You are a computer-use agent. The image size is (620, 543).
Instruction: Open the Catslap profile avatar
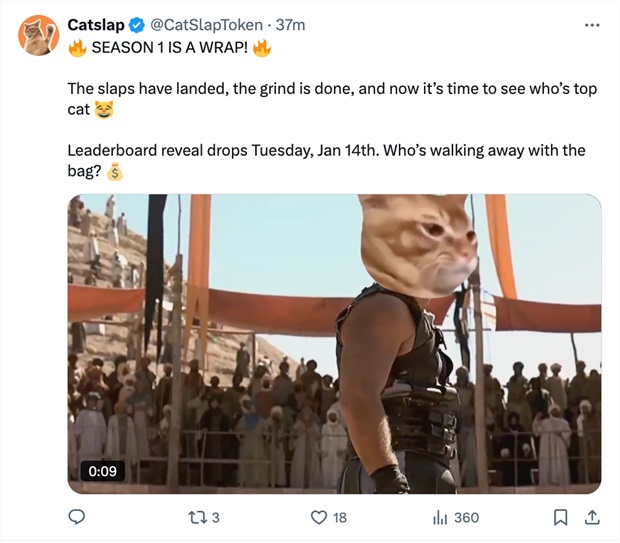click(37, 35)
